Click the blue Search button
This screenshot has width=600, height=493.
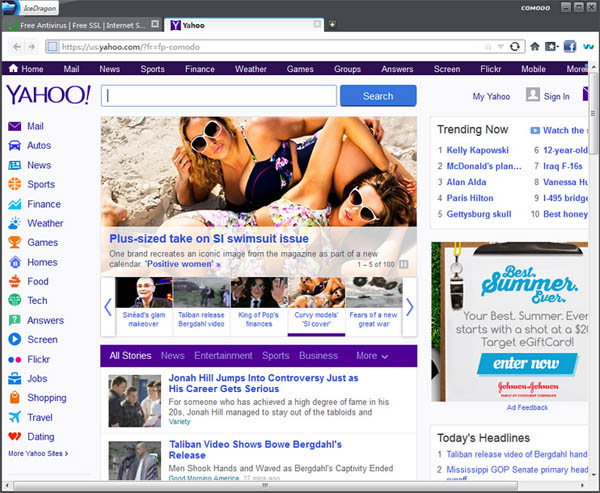click(x=378, y=96)
